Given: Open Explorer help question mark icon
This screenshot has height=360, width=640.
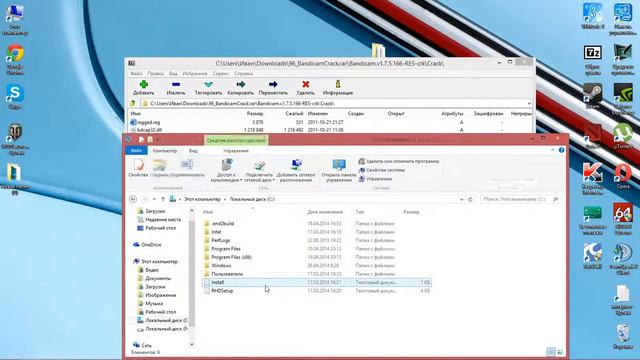Looking at the screenshot, I should click(562, 150).
